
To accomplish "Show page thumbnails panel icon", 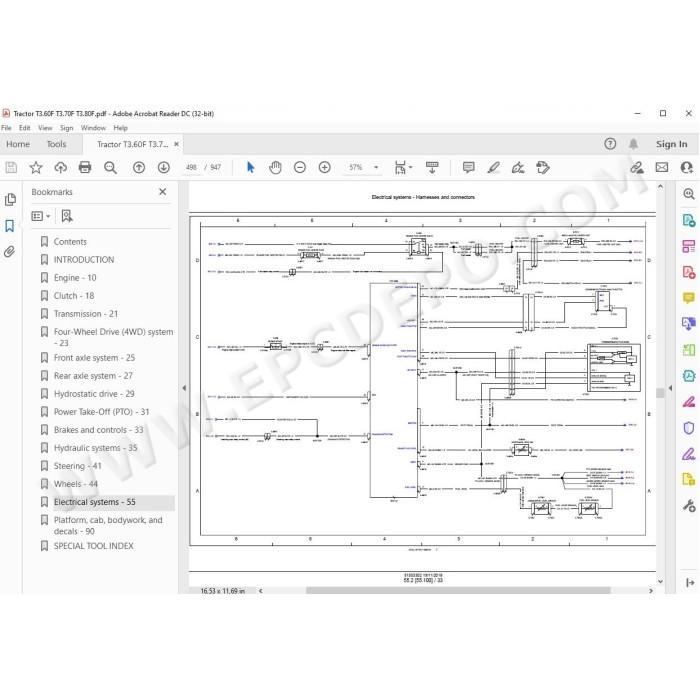I will (x=10, y=200).
